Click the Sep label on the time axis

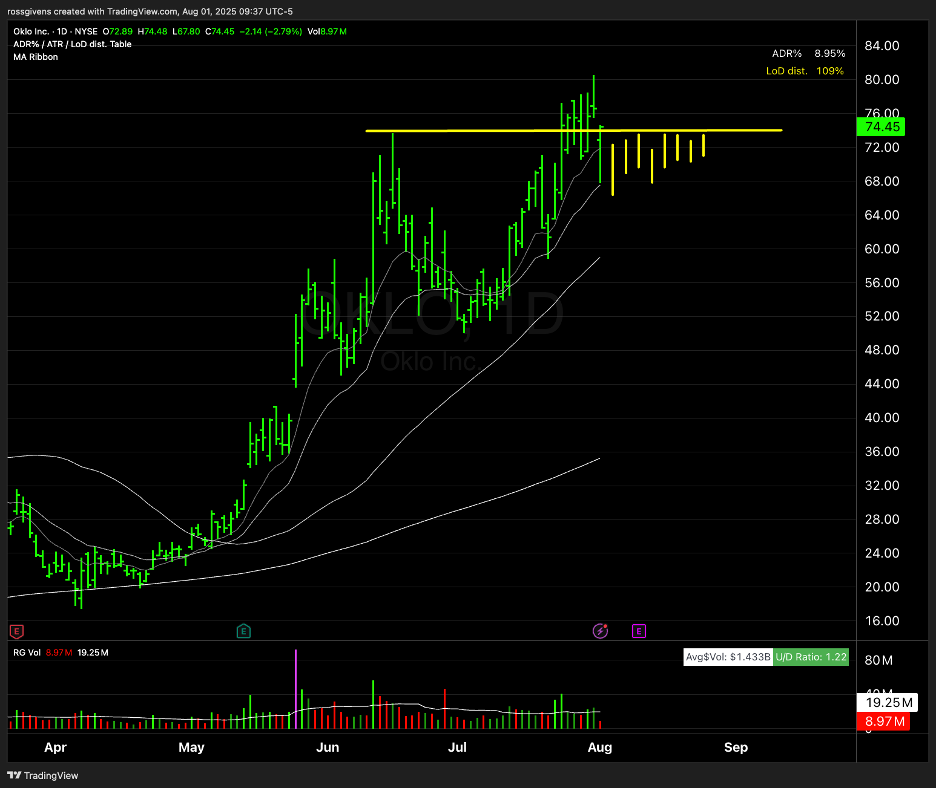click(x=735, y=747)
